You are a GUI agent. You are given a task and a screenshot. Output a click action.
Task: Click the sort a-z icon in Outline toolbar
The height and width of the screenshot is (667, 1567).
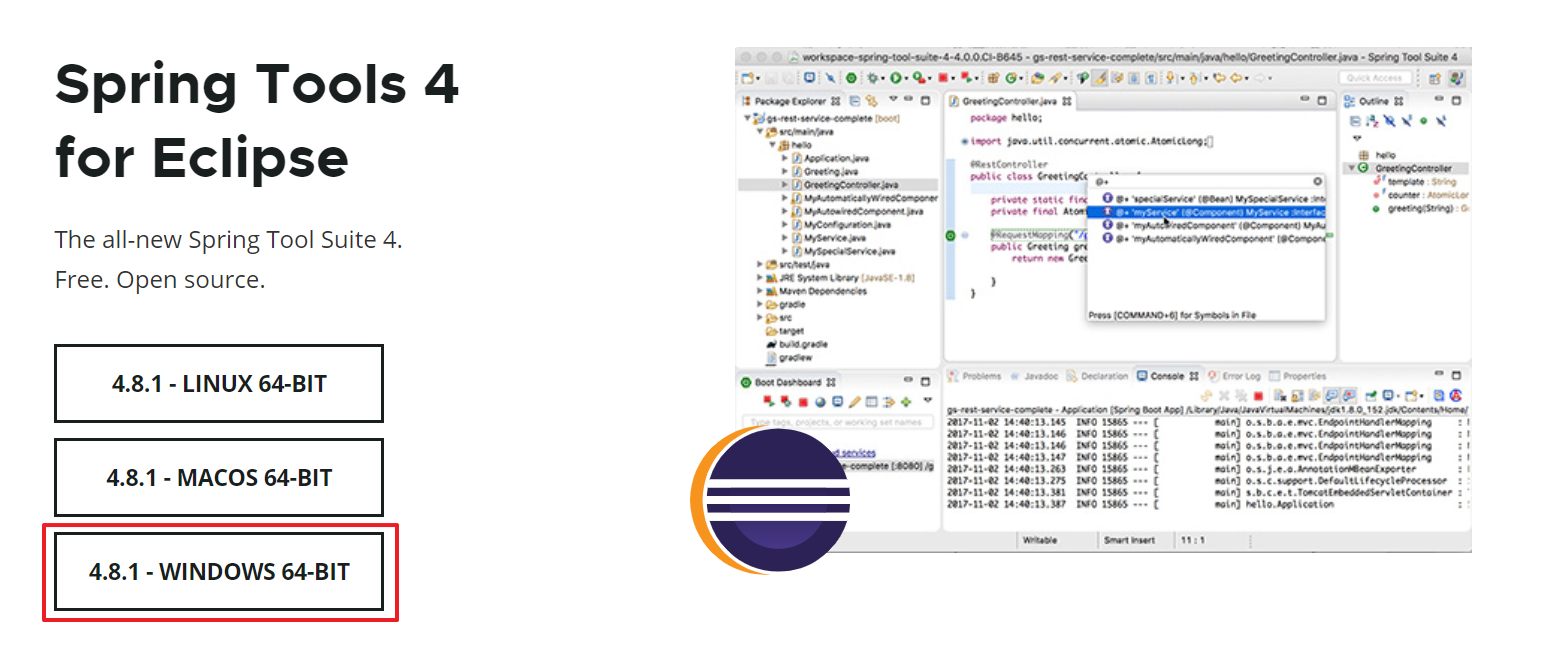tap(1372, 121)
